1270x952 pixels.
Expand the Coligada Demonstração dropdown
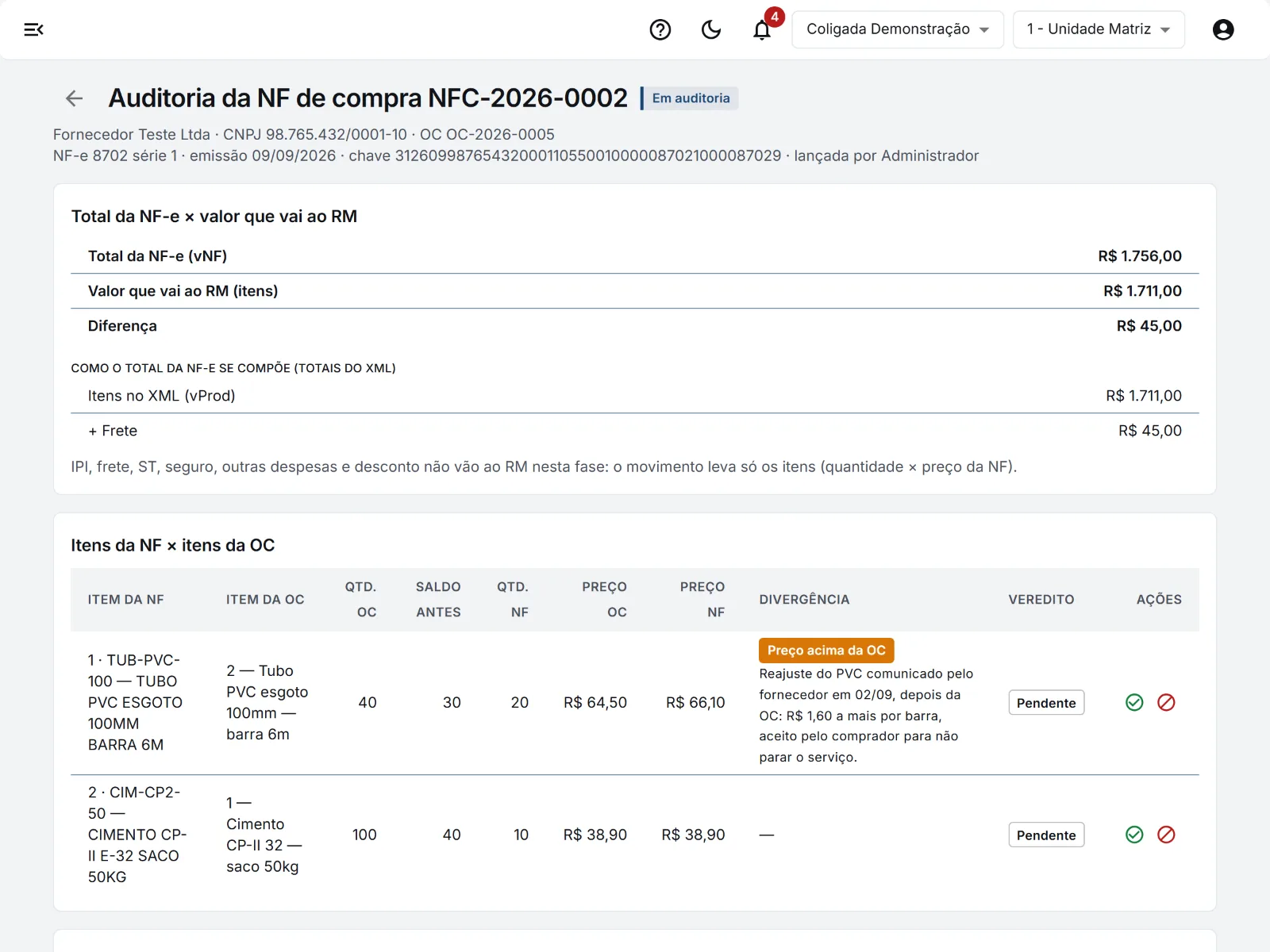pyautogui.click(x=898, y=29)
